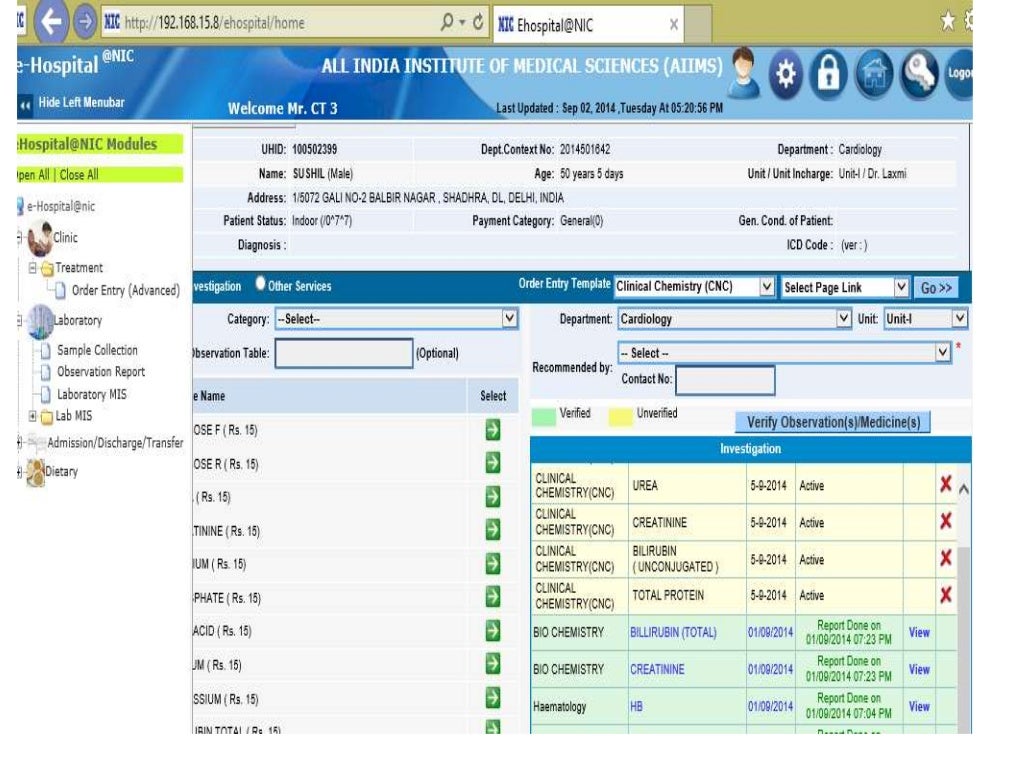Click the Go >> button

(x=936, y=288)
